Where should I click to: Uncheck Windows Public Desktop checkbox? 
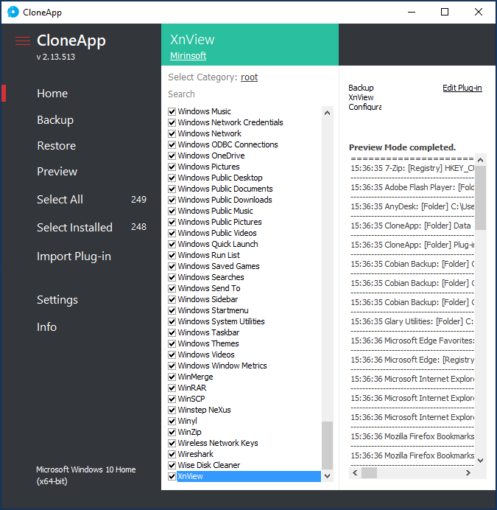click(172, 178)
